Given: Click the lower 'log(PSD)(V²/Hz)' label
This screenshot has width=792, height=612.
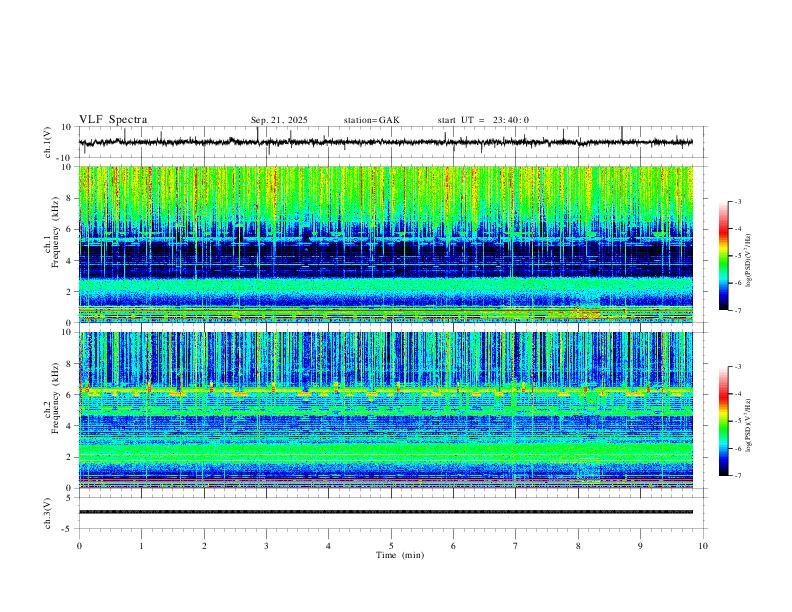Looking at the screenshot, I should tap(748, 425).
